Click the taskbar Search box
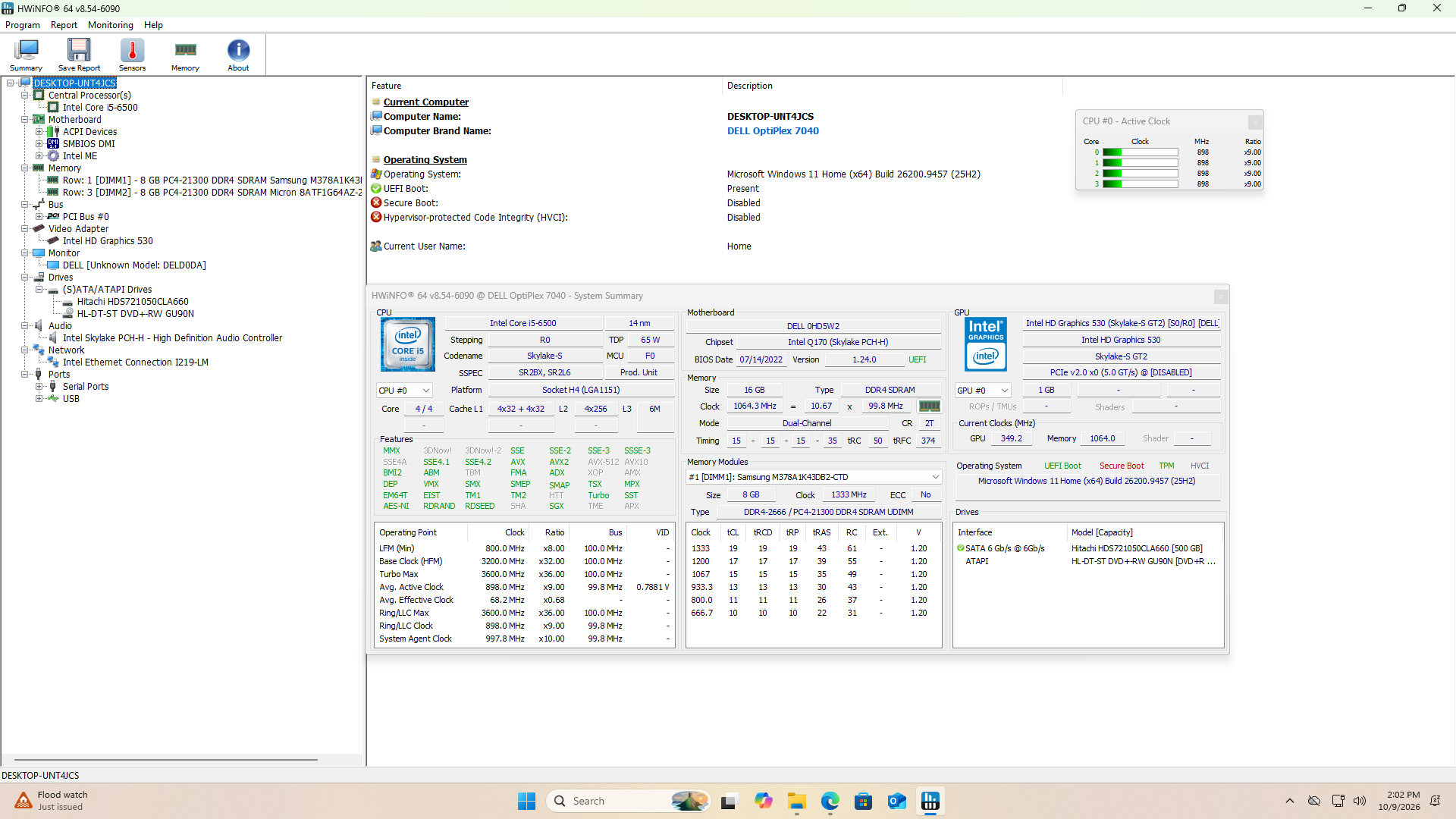The image size is (1456, 819). tap(628, 801)
